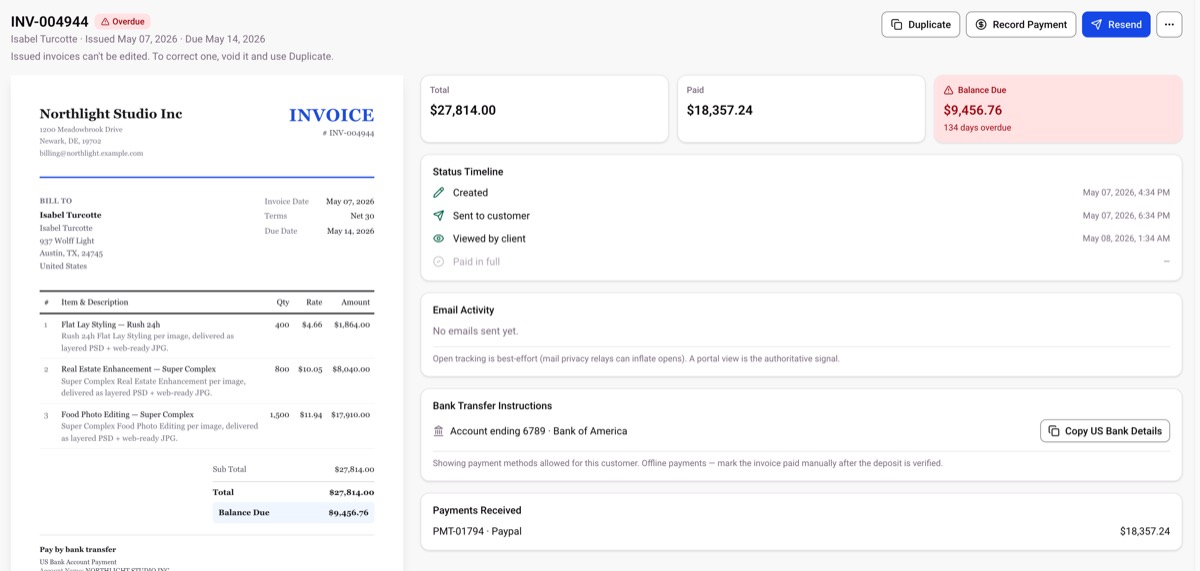1200x571 pixels.
Task: Click the eye icon beside Viewed by client
Action: pos(438,239)
